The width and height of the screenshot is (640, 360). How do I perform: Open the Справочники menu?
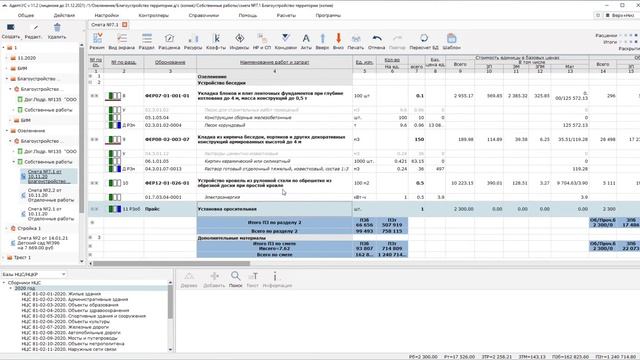(204, 15)
